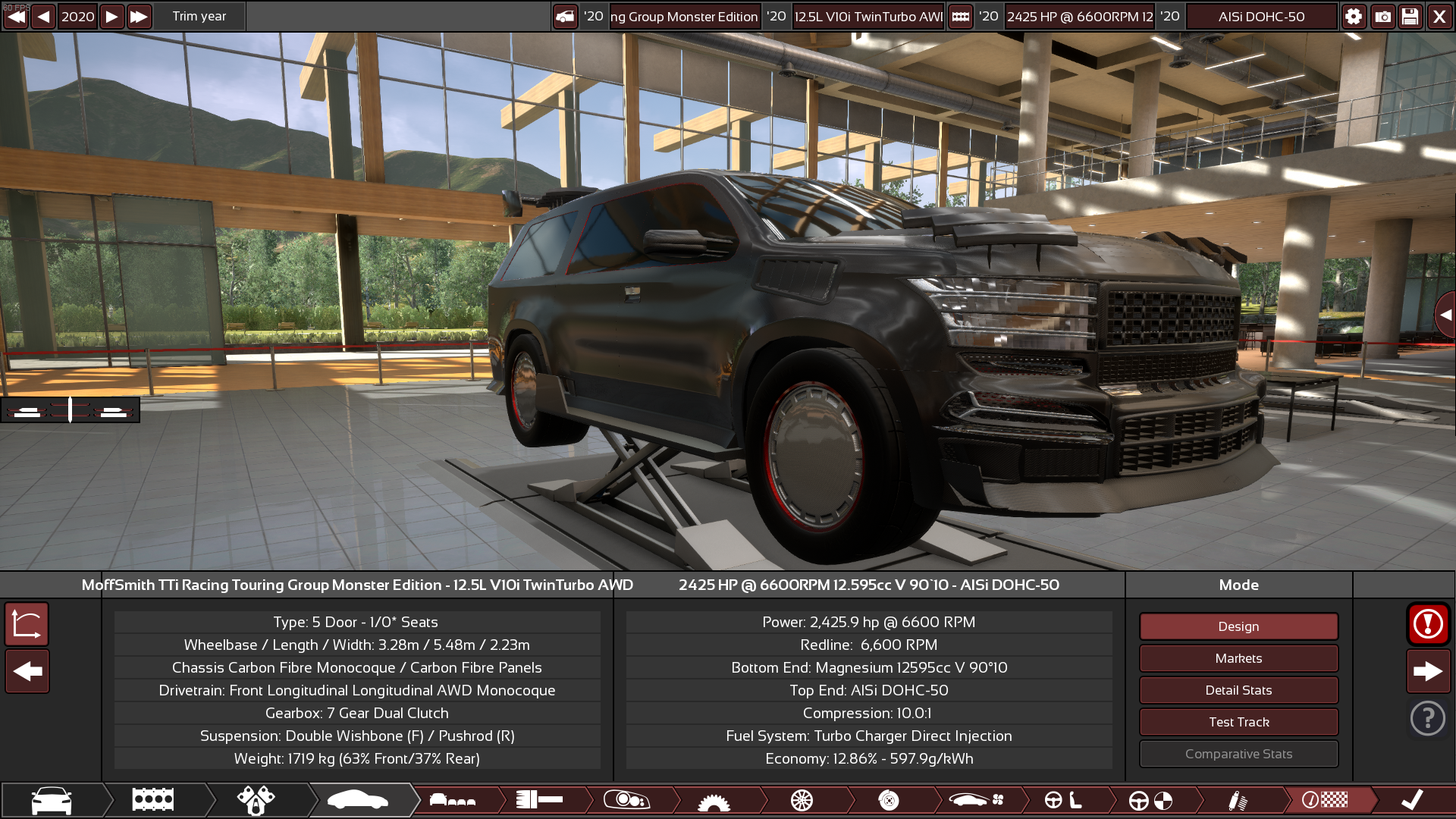Open the brakes disc tab
The image size is (1456, 819).
point(889,800)
